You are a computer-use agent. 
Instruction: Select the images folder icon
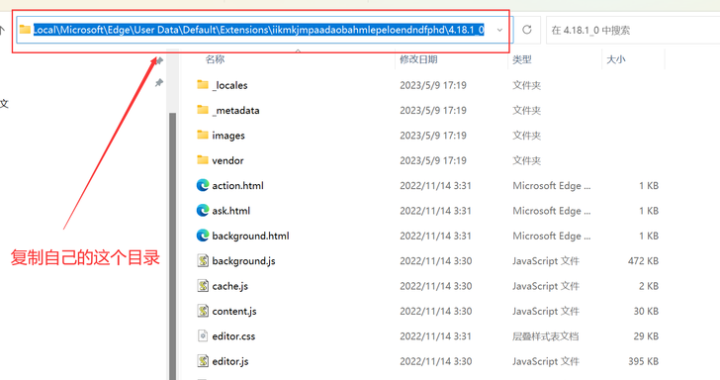click(202, 135)
